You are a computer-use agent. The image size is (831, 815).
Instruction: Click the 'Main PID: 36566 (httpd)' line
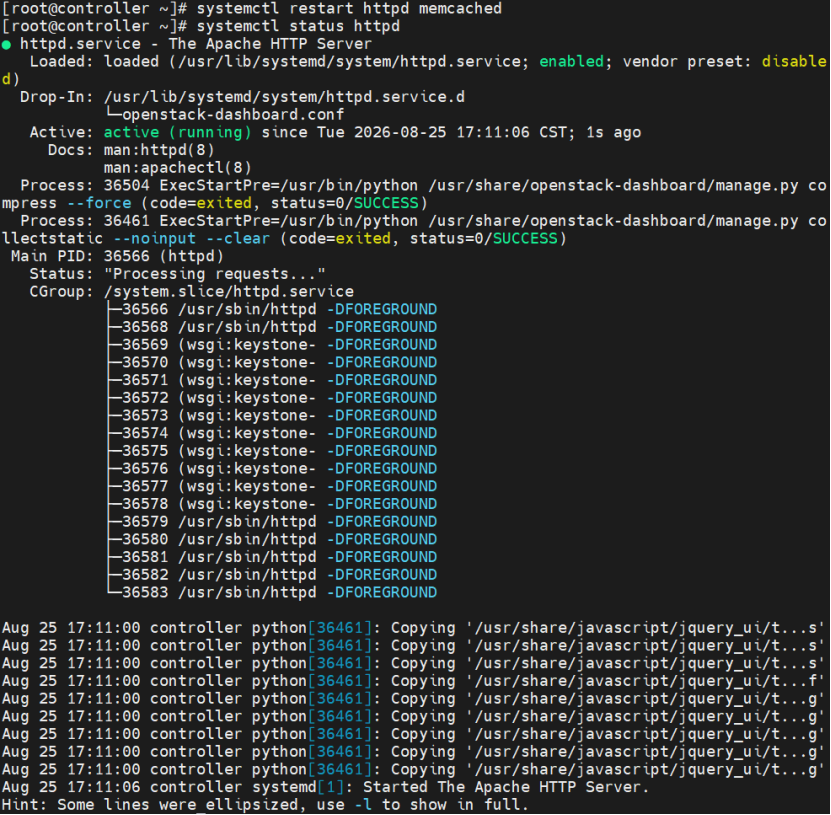117,256
